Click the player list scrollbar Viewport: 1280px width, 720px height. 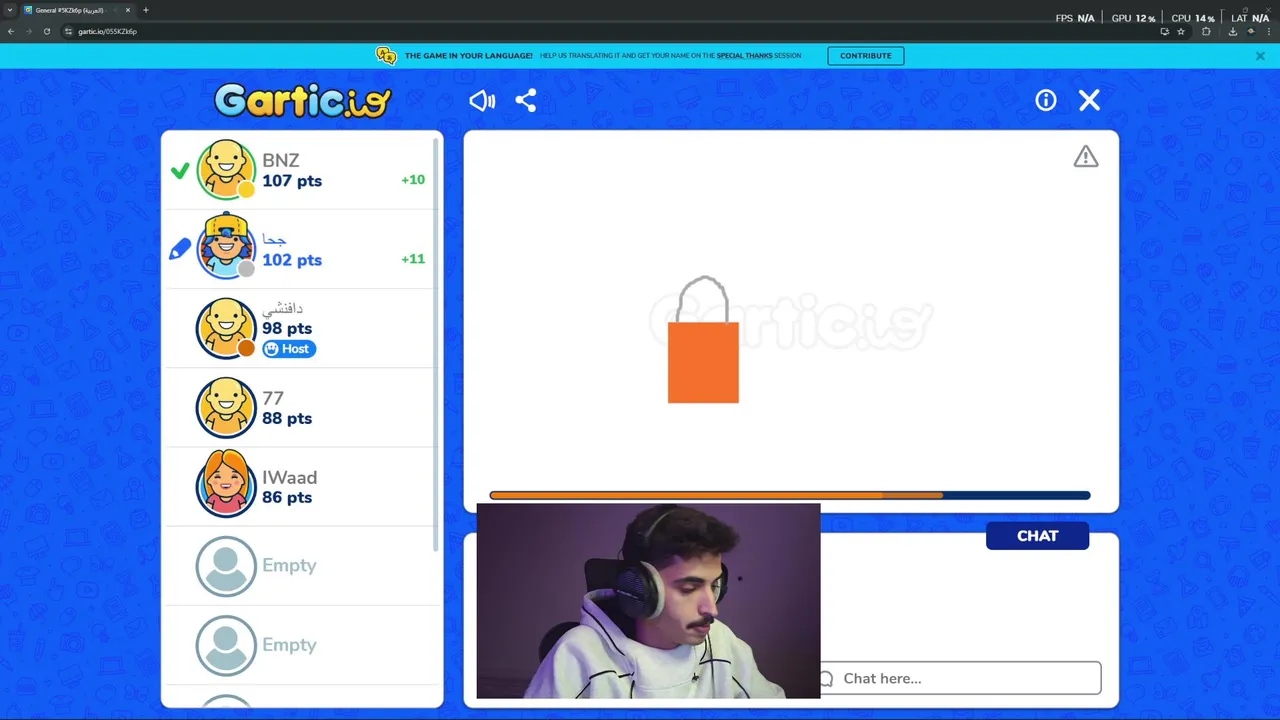coord(437,345)
